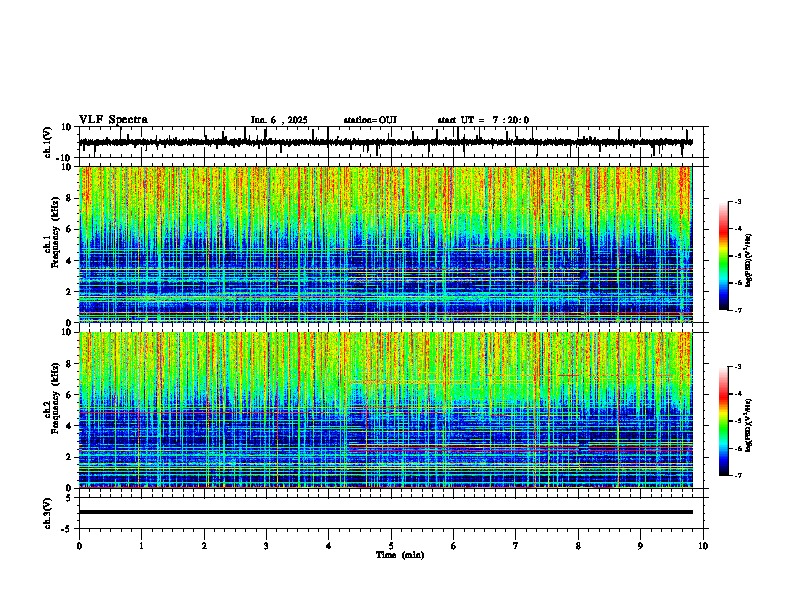
Task: Click the "Jan. 6, 2025" date label
Action: point(279,120)
